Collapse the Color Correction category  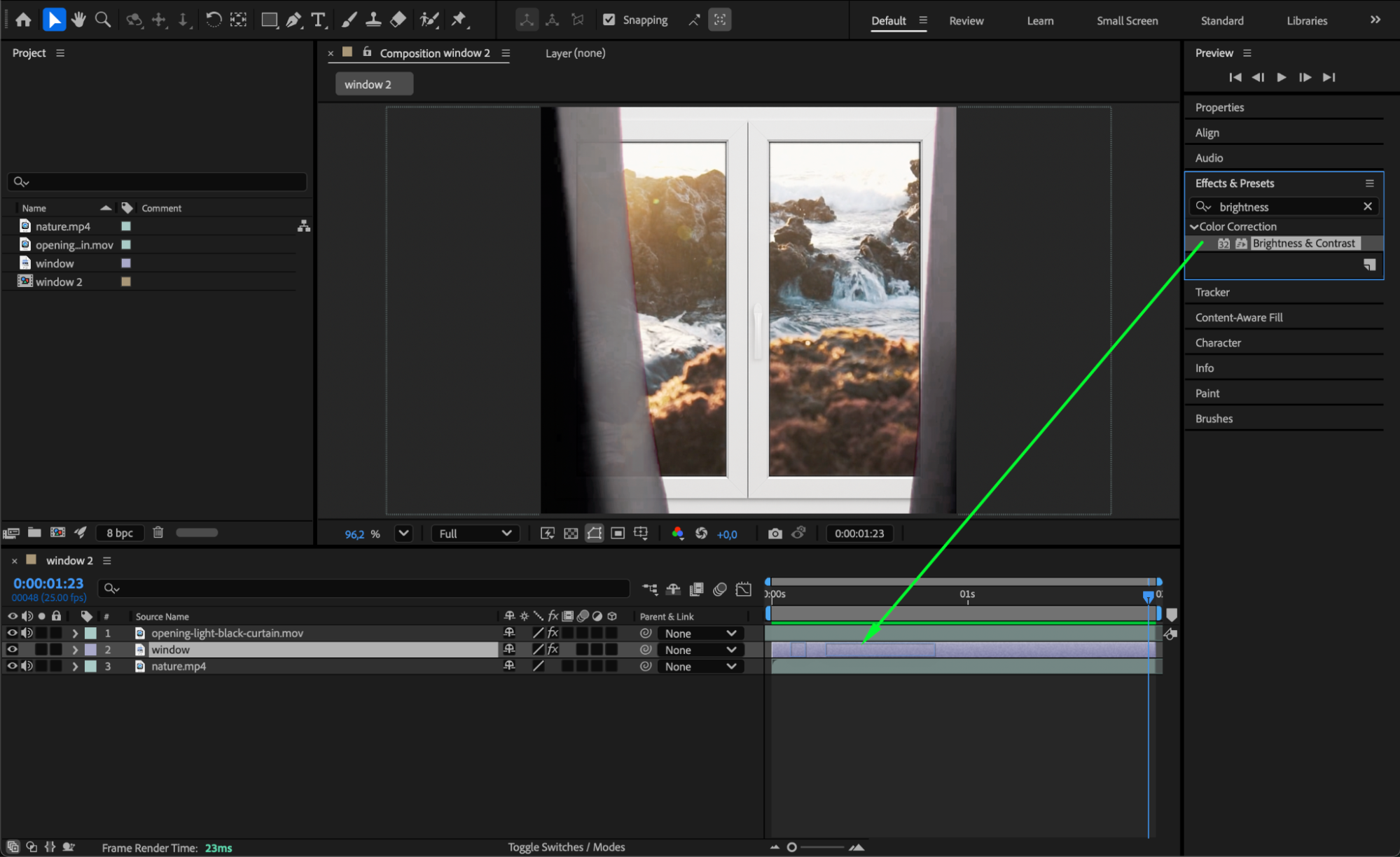[x=1194, y=227]
